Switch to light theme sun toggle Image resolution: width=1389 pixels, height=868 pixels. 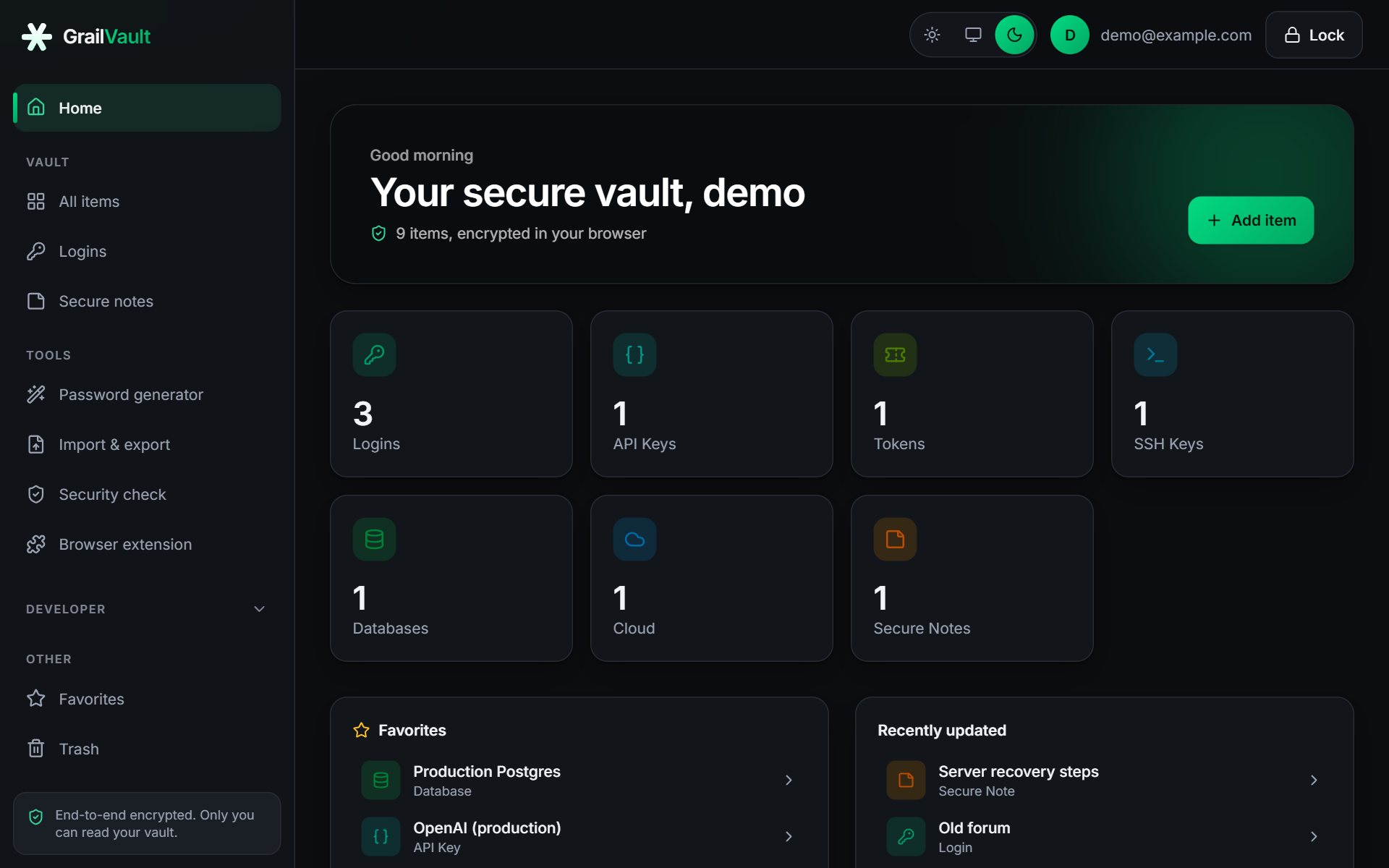pyautogui.click(x=932, y=35)
